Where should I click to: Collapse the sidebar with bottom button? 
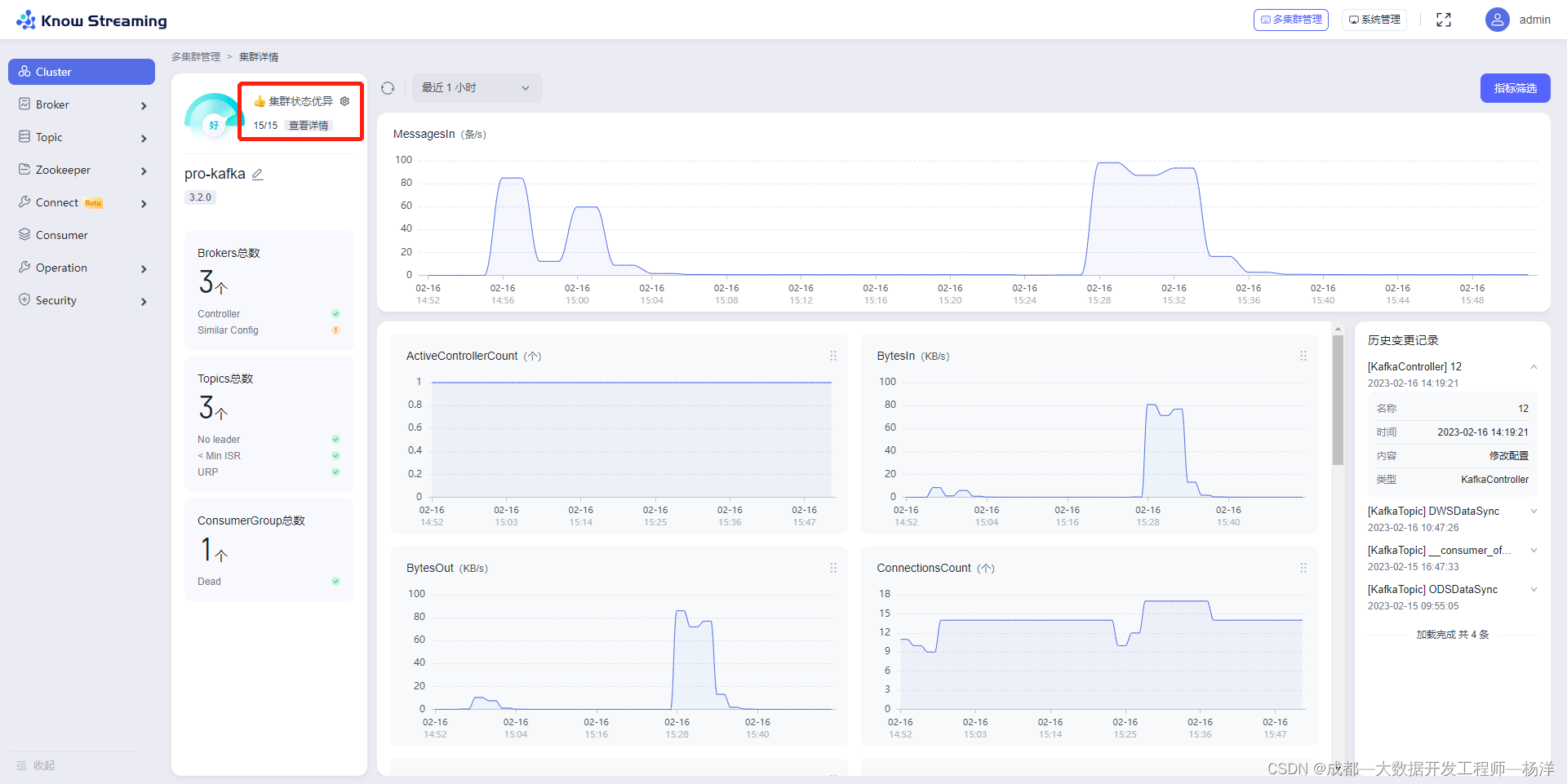click(x=36, y=765)
